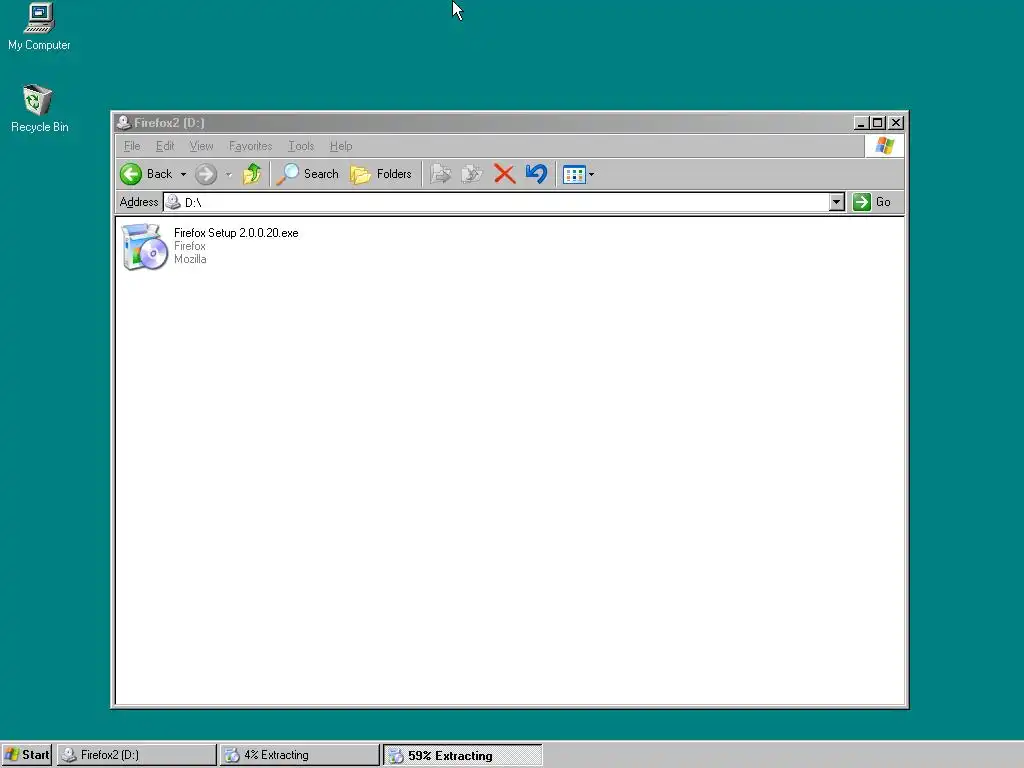Click the red Delete icon
This screenshot has height=768, width=1024.
pyautogui.click(x=504, y=174)
